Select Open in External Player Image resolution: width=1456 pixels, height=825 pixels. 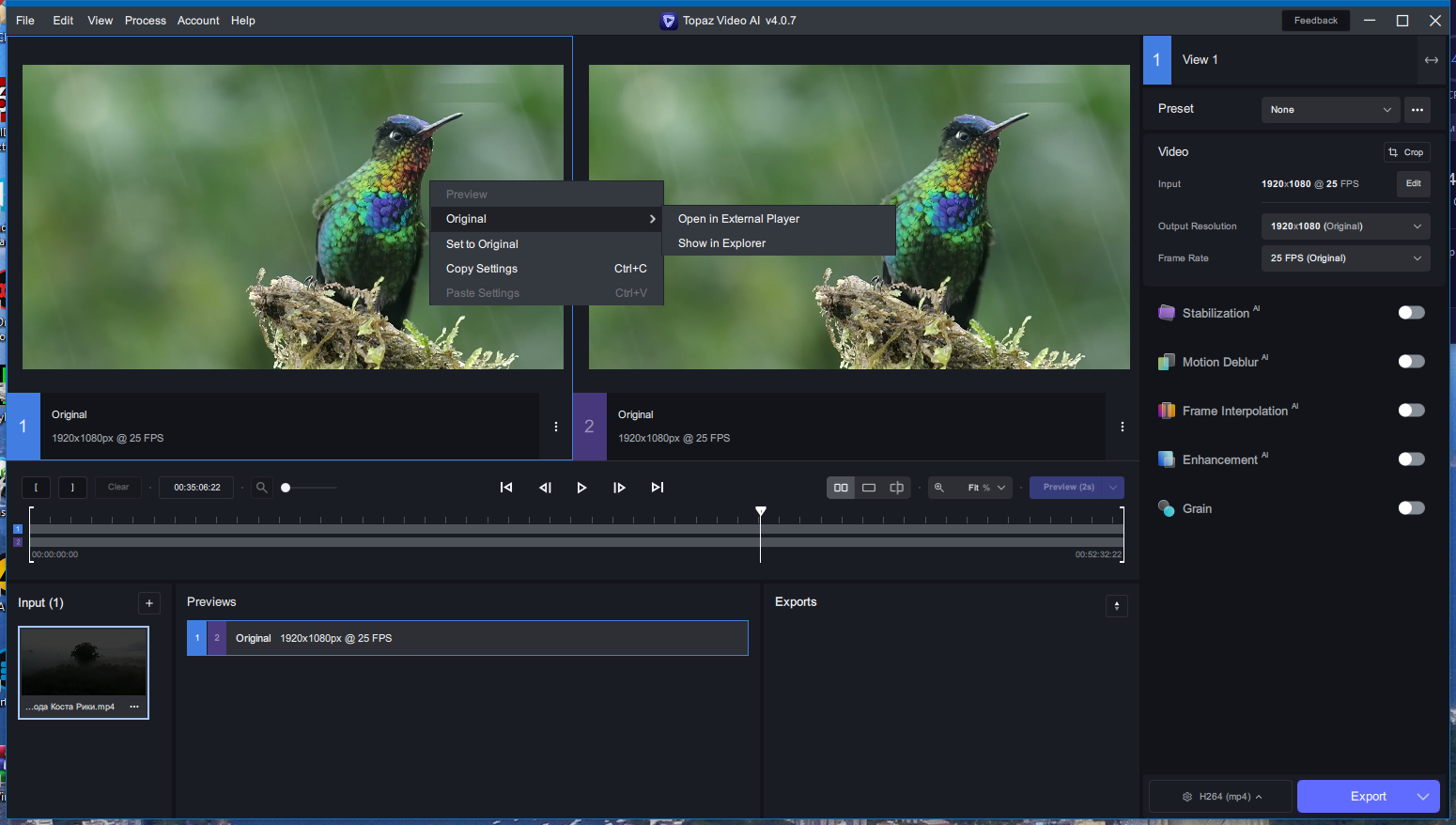coord(780,219)
